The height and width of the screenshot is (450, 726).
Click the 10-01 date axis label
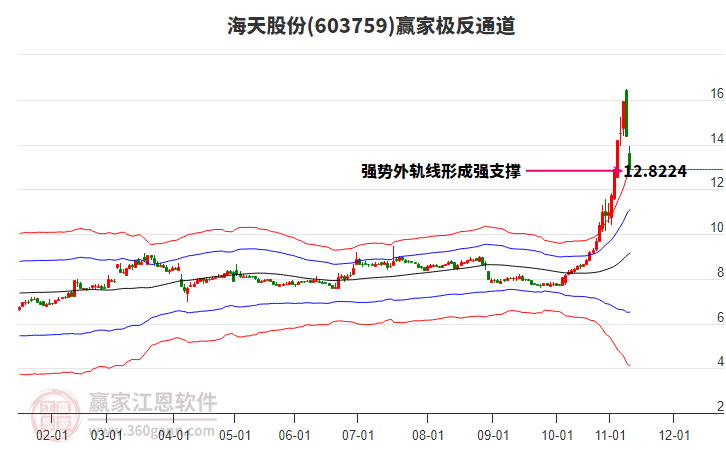(557, 435)
